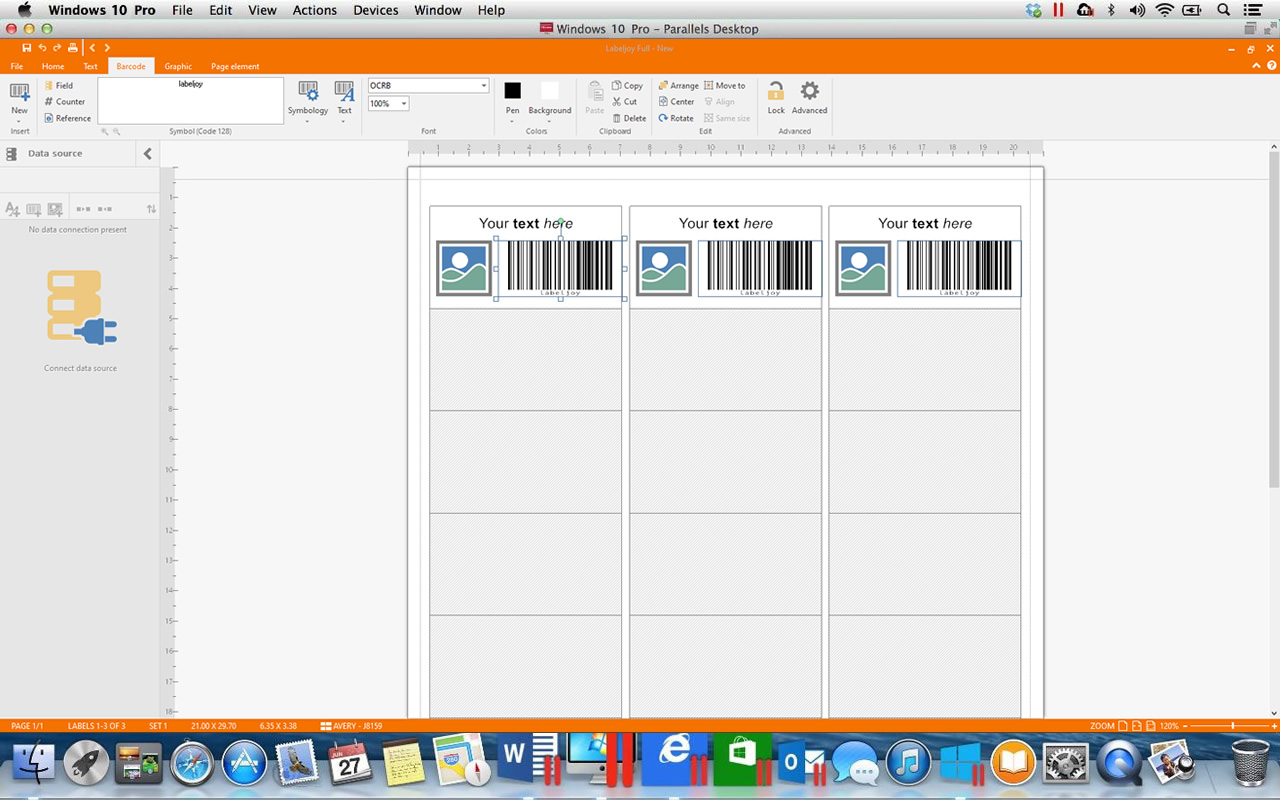This screenshot has width=1280, height=800.
Task: Click the Spotlight search icon in menu bar
Action: click(x=1223, y=10)
